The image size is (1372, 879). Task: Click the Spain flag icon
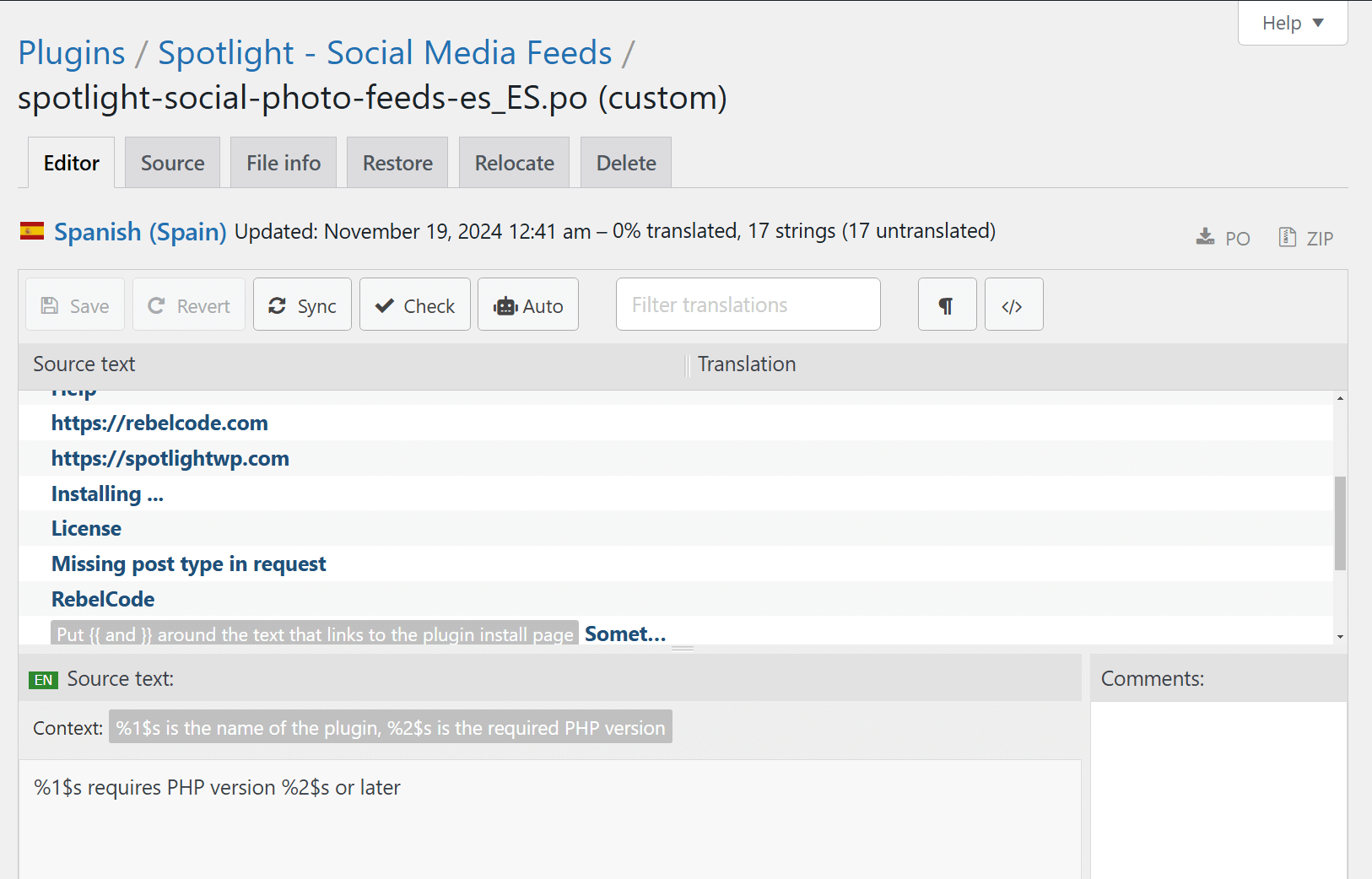coord(32,230)
